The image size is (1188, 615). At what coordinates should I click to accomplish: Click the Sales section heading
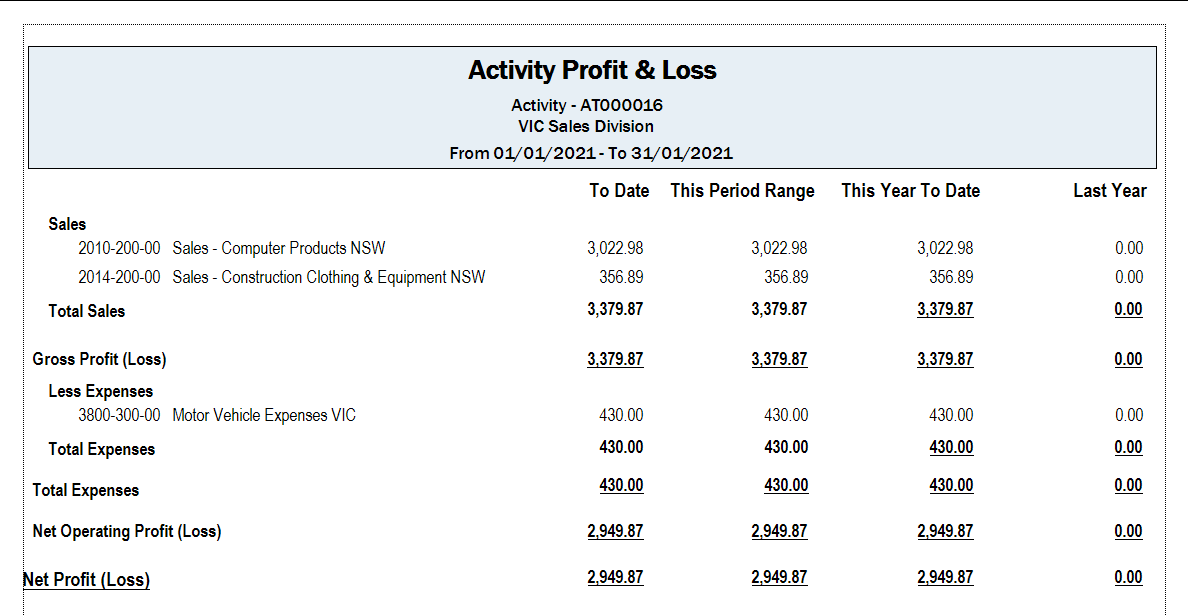pyautogui.click(x=67, y=223)
